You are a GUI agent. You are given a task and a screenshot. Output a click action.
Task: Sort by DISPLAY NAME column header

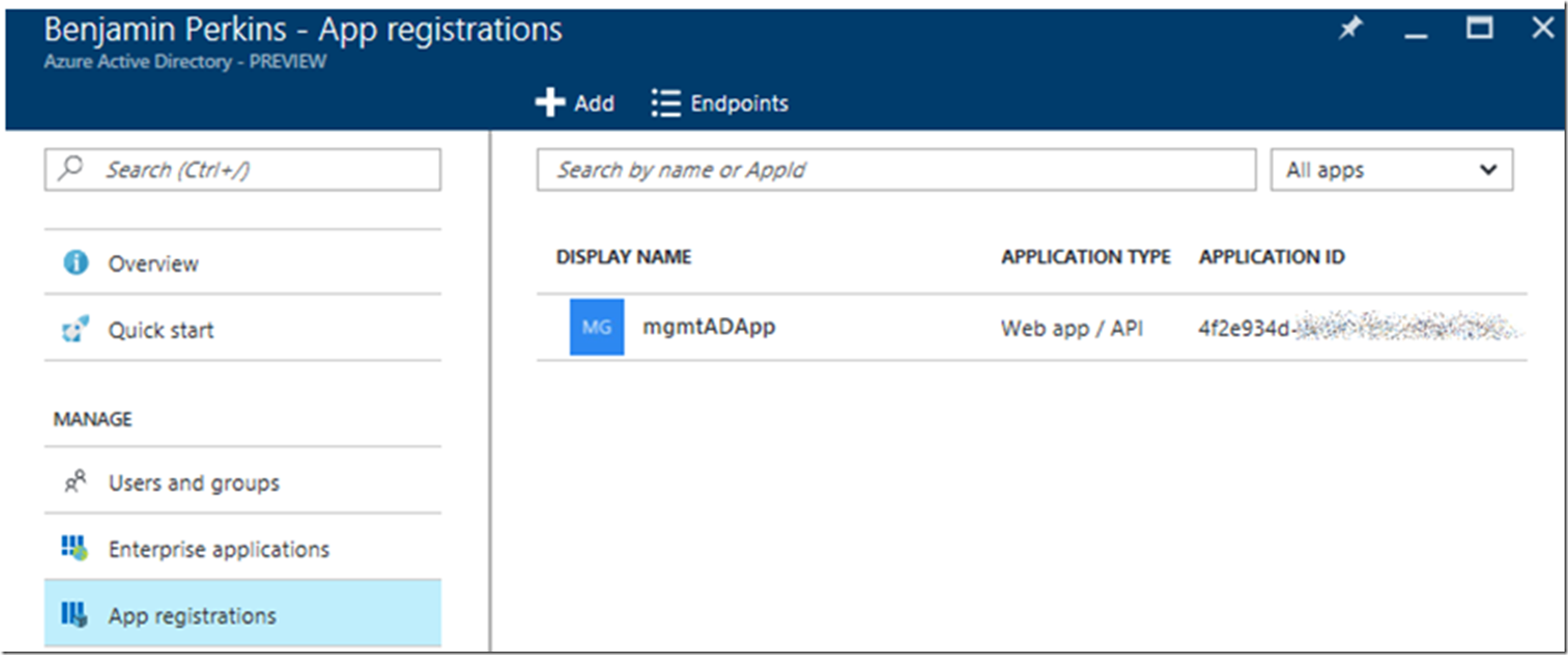[623, 257]
